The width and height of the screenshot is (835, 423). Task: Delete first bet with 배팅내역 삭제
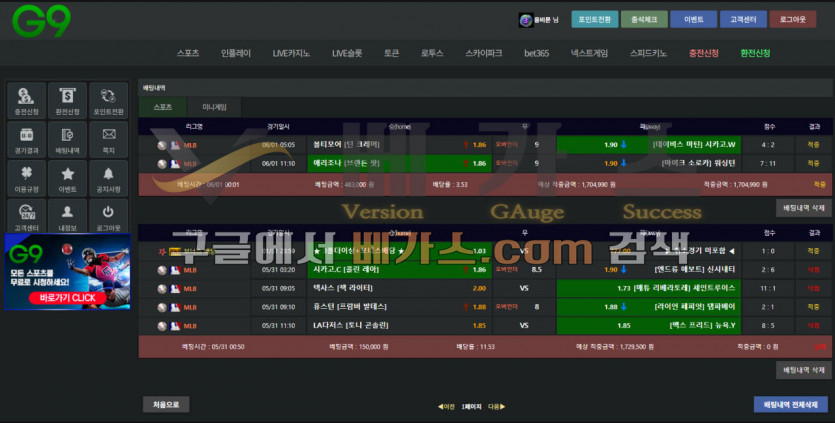click(804, 208)
